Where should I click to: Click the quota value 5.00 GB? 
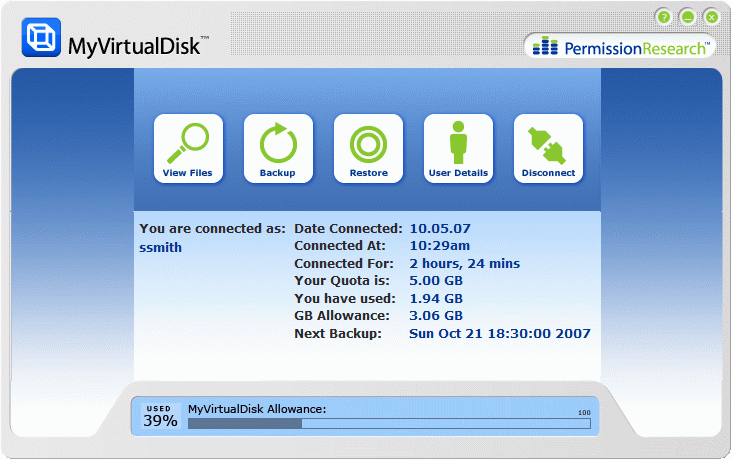pos(436,281)
